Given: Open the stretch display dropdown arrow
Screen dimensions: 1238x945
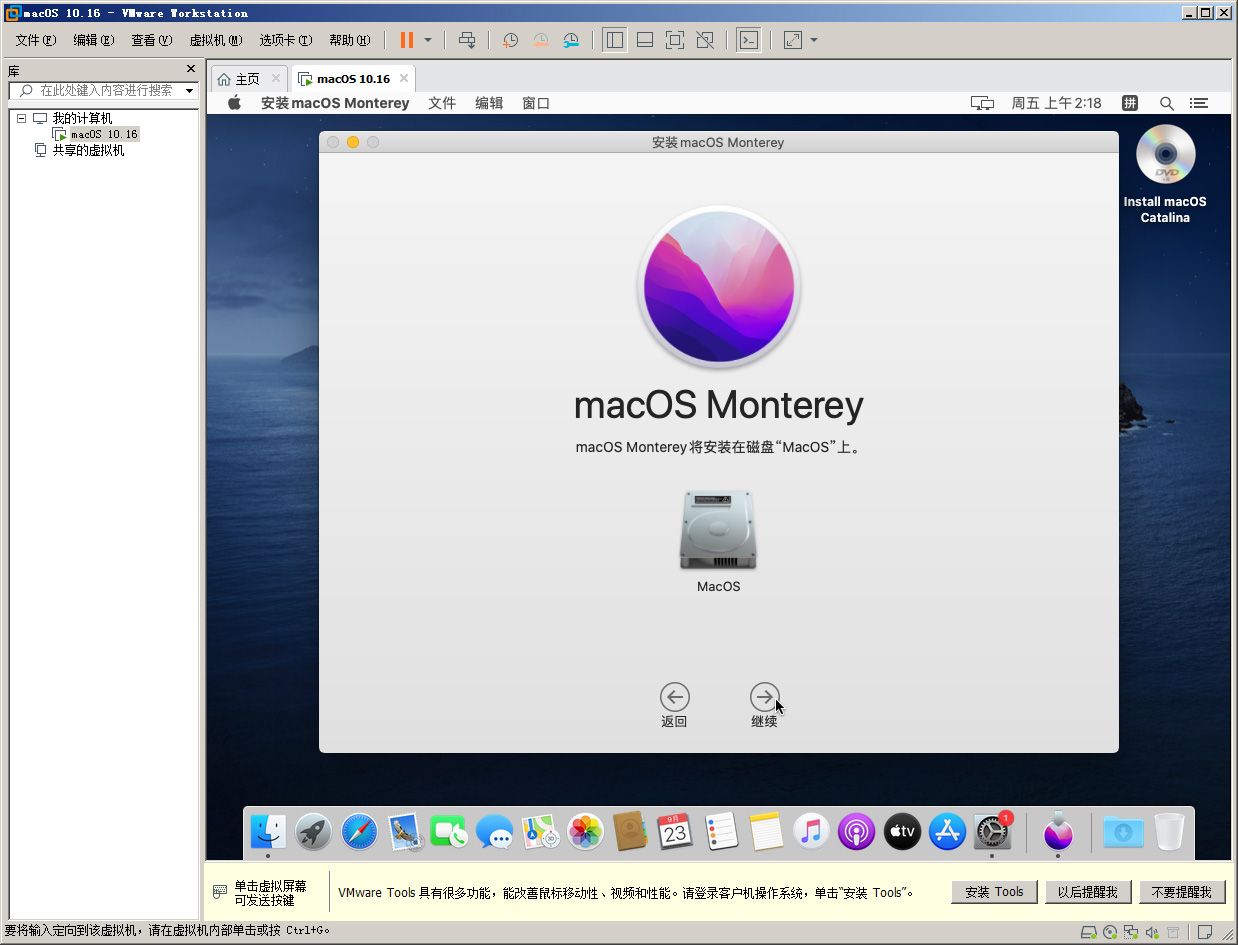Looking at the screenshot, I should (x=814, y=40).
